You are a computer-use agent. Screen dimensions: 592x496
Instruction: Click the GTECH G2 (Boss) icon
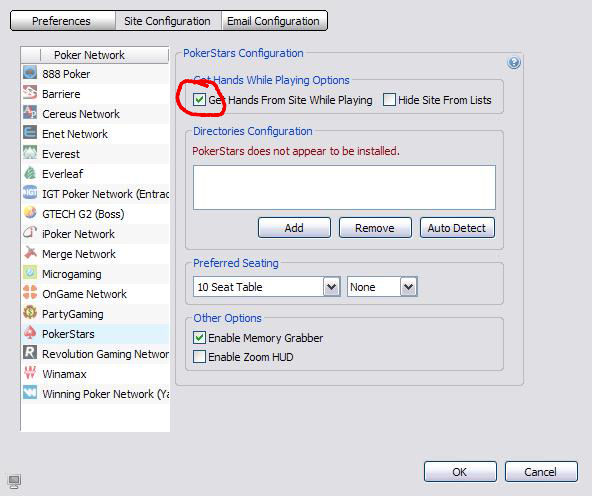[x=30, y=213]
